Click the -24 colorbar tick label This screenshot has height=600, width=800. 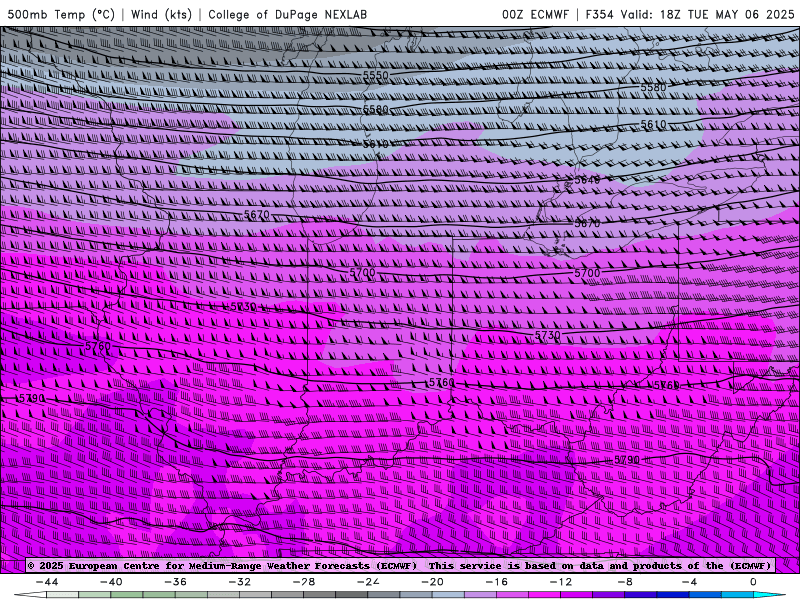[x=368, y=582]
